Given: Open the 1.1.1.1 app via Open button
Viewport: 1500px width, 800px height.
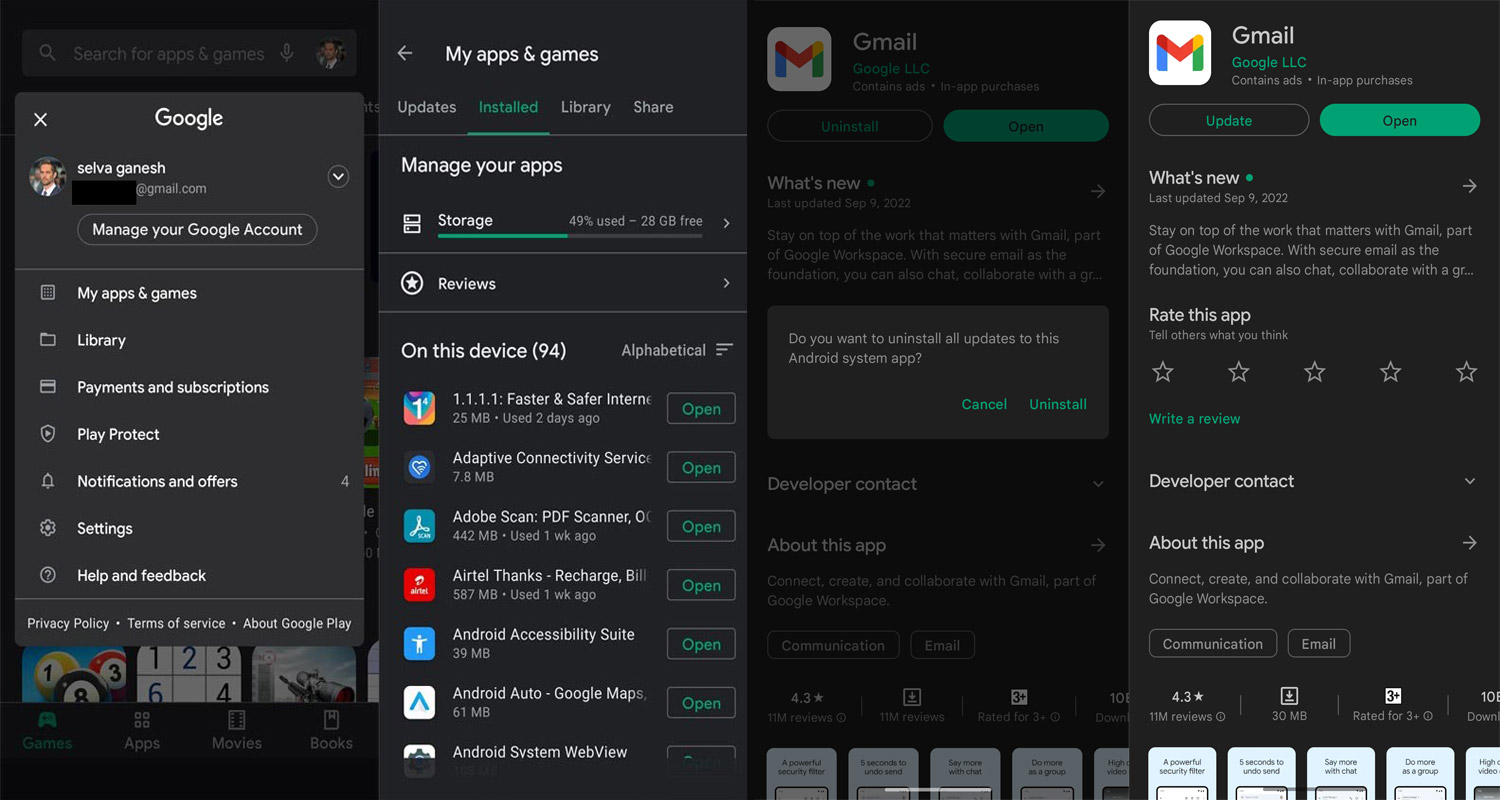Looking at the screenshot, I should click(x=701, y=409).
